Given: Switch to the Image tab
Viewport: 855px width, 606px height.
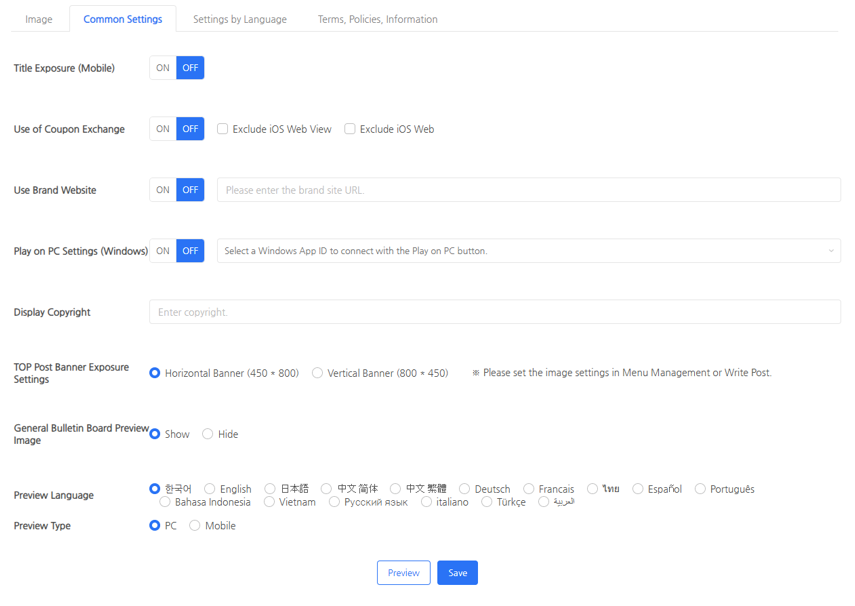Looking at the screenshot, I should tap(39, 19).
